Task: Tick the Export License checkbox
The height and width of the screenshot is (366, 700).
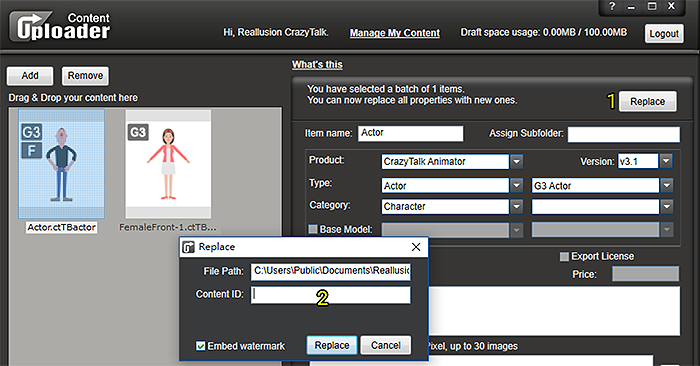Action: [564, 256]
